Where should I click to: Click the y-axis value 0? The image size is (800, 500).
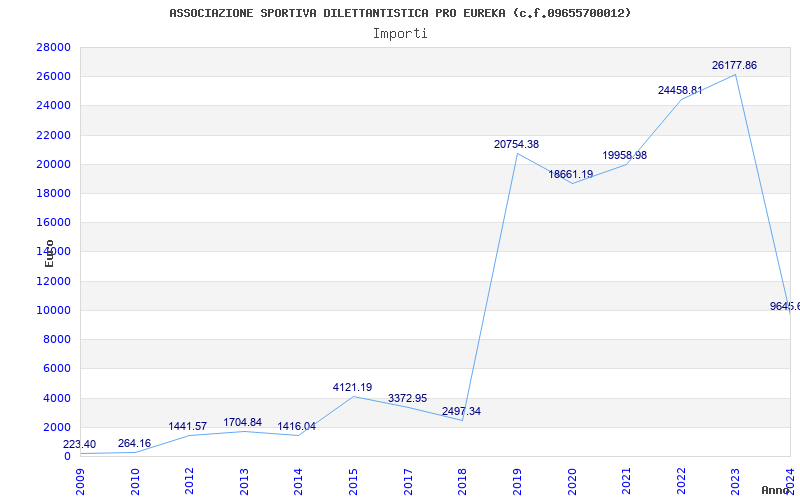pos(67,456)
